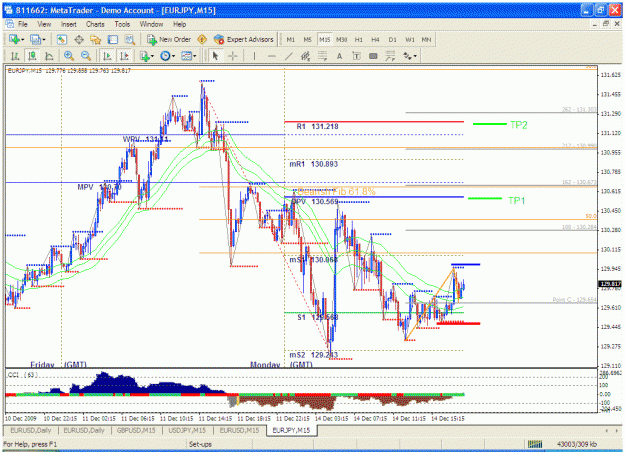The image size is (625, 452).
Task: Select the H1 timeframe
Action: [359, 39]
